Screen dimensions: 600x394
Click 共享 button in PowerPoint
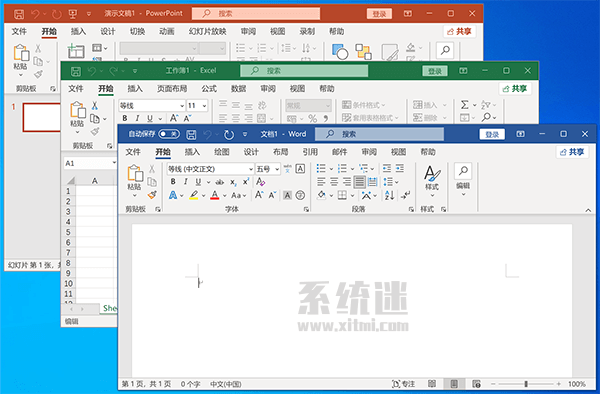(459, 31)
